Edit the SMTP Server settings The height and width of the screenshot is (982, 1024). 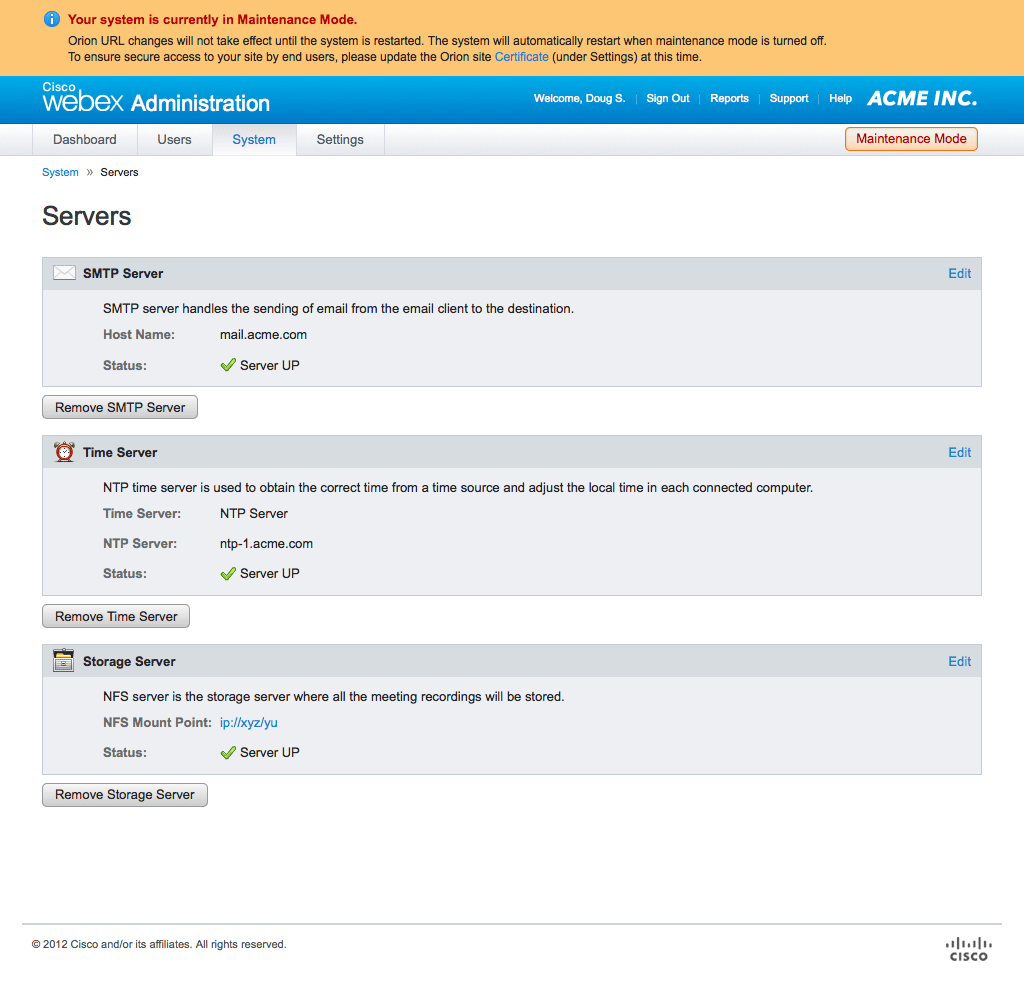click(959, 273)
